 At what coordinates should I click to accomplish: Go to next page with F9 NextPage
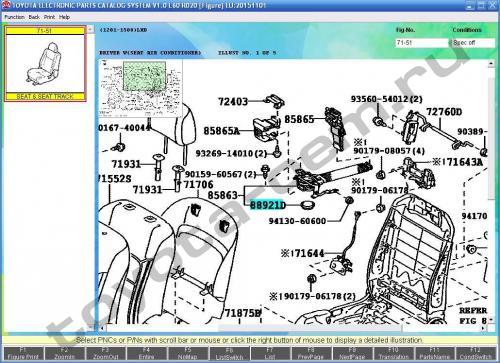352,353
